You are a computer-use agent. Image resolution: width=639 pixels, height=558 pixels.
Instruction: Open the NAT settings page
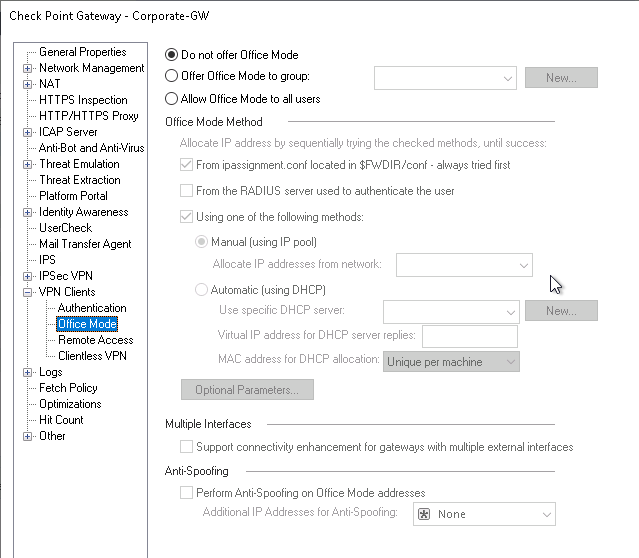[x=49, y=84]
